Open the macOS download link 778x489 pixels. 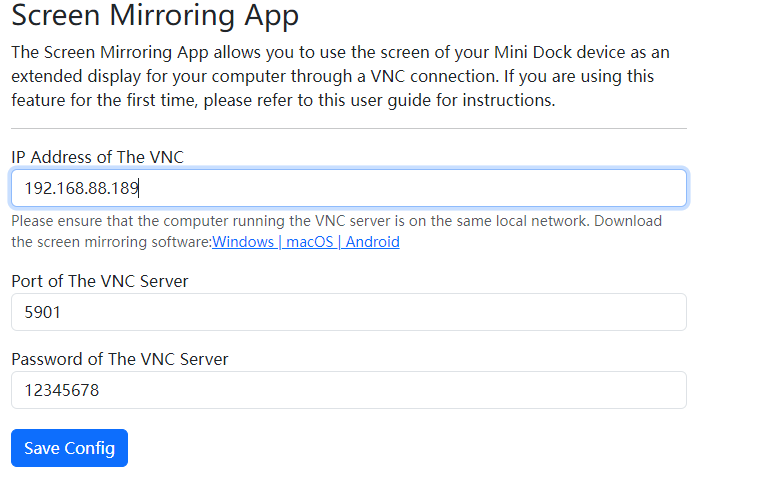308,242
